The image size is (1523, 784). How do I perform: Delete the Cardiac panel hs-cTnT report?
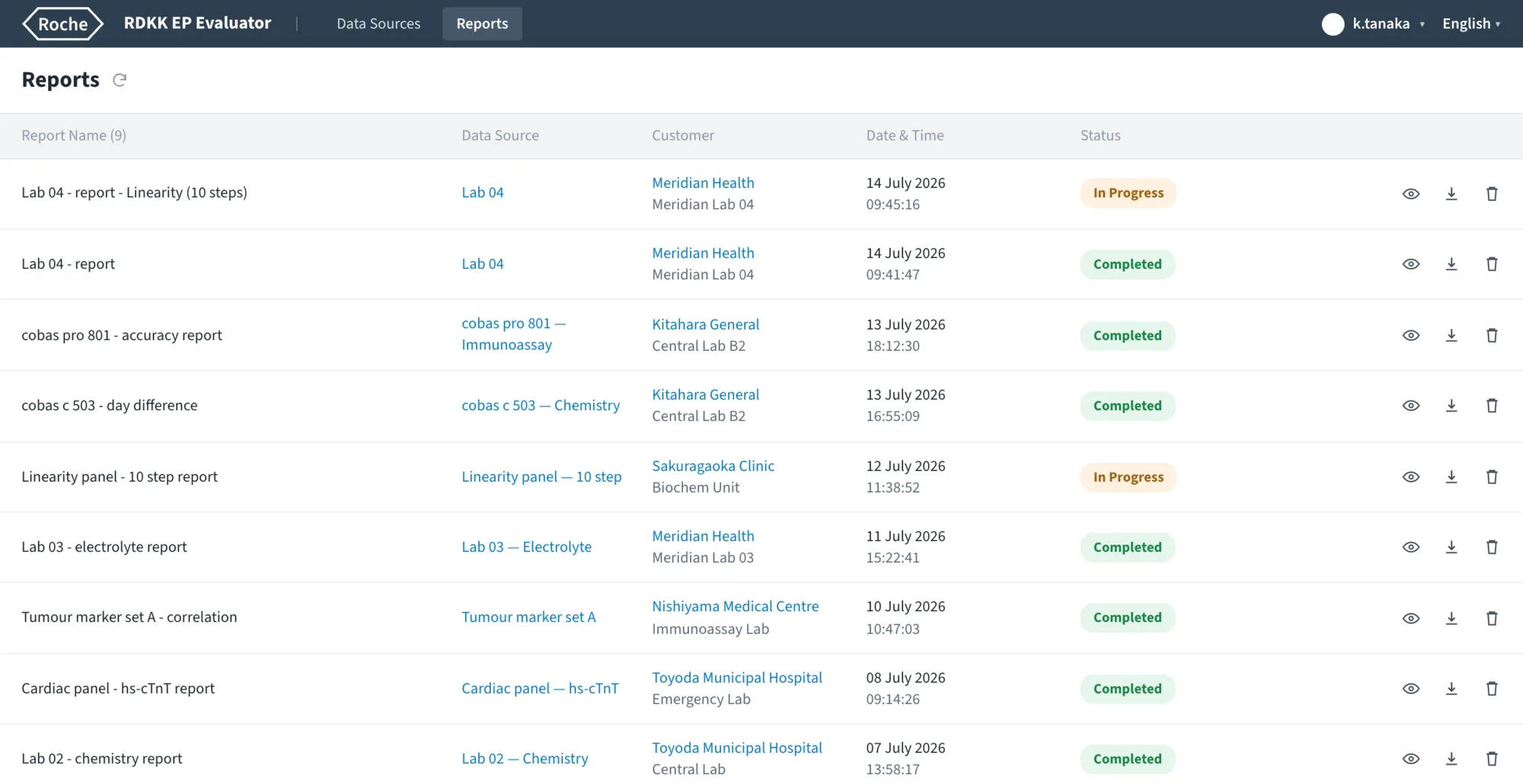point(1492,689)
